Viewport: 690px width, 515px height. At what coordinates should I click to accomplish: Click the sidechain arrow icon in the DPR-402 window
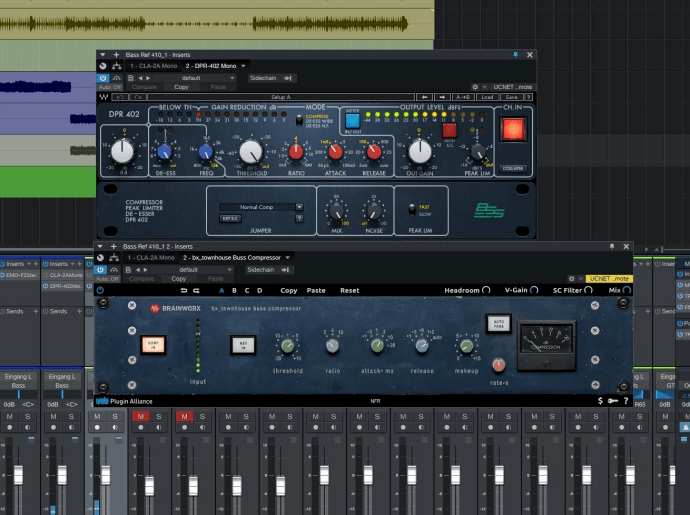pos(287,78)
